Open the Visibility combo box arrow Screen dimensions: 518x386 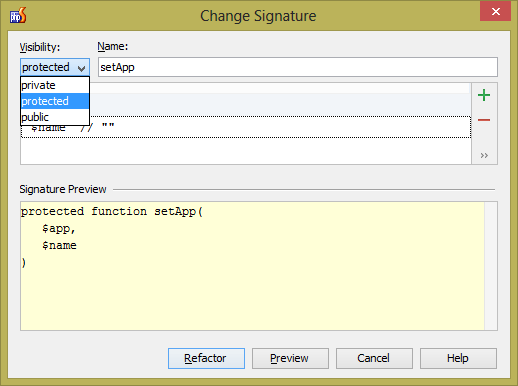tap(81, 68)
